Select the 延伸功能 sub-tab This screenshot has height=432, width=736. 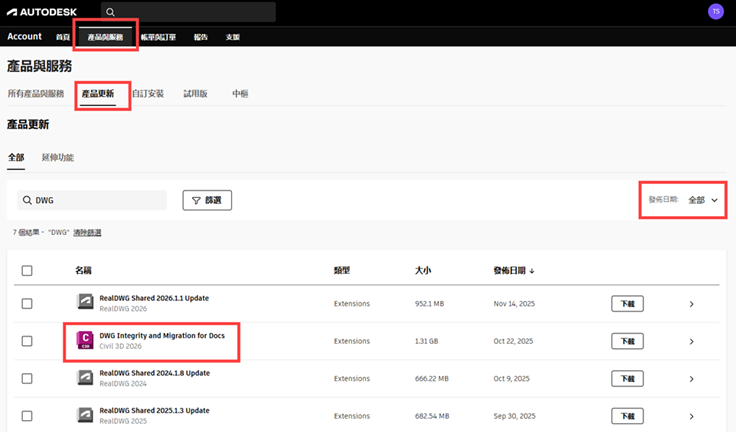[x=58, y=157]
